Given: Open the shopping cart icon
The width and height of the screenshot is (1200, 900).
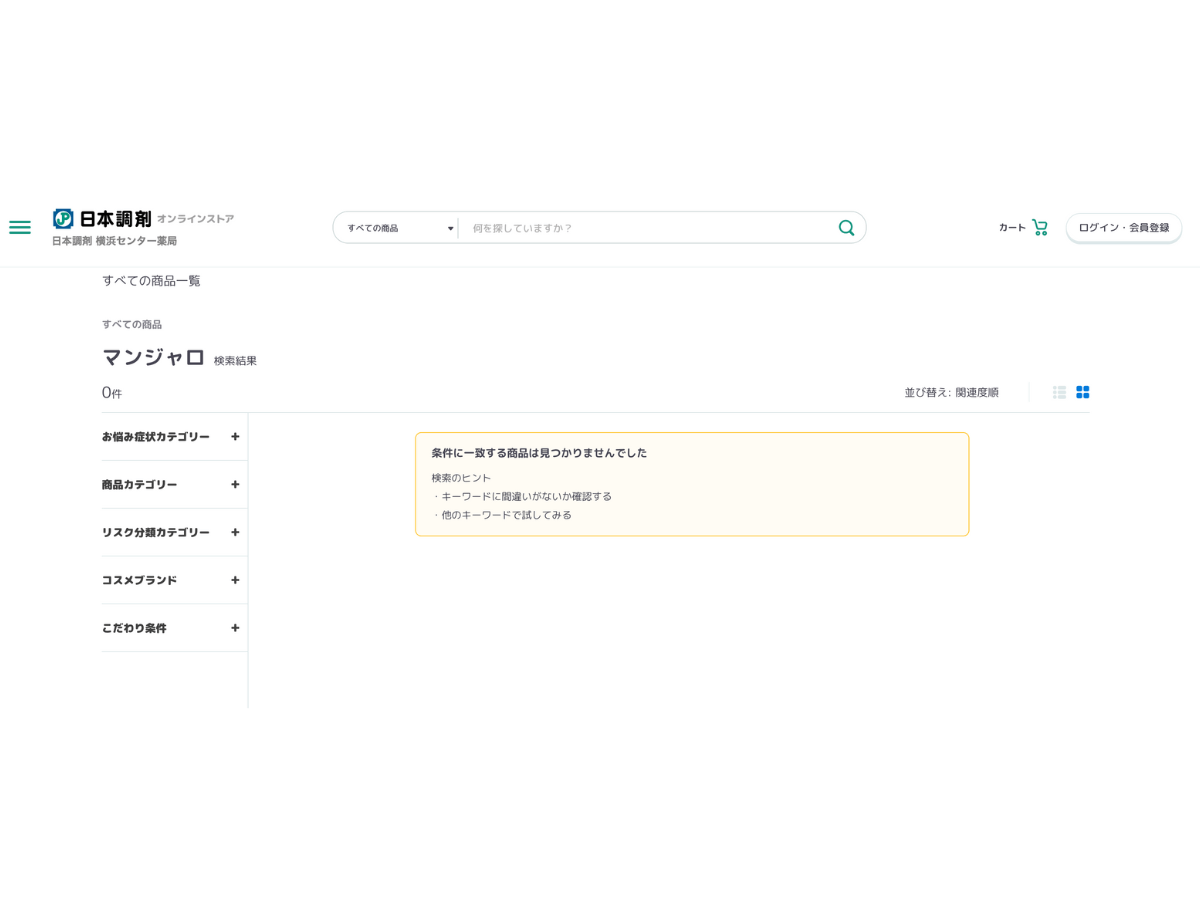Looking at the screenshot, I should [1040, 227].
